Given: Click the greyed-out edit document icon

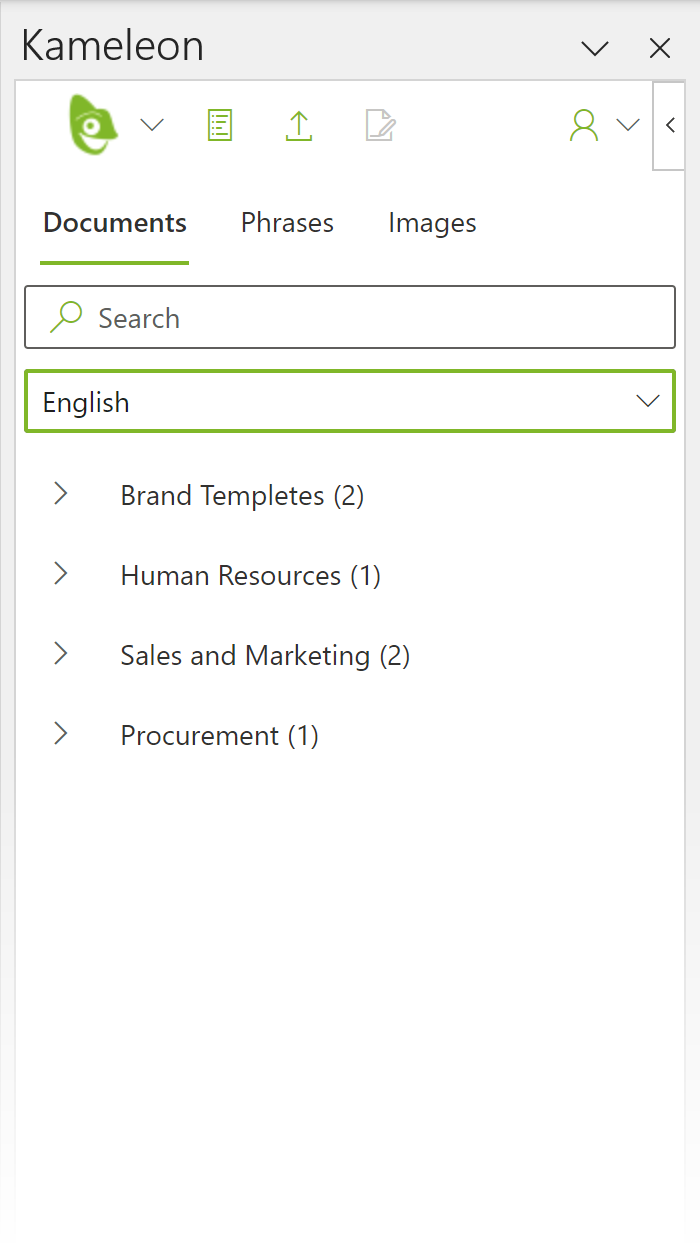Looking at the screenshot, I should [380, 125].
